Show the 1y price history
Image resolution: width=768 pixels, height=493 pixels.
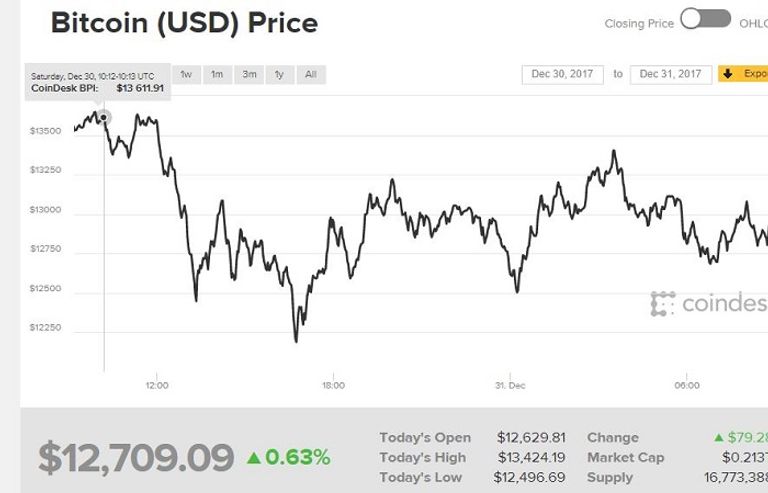[279, 74]
